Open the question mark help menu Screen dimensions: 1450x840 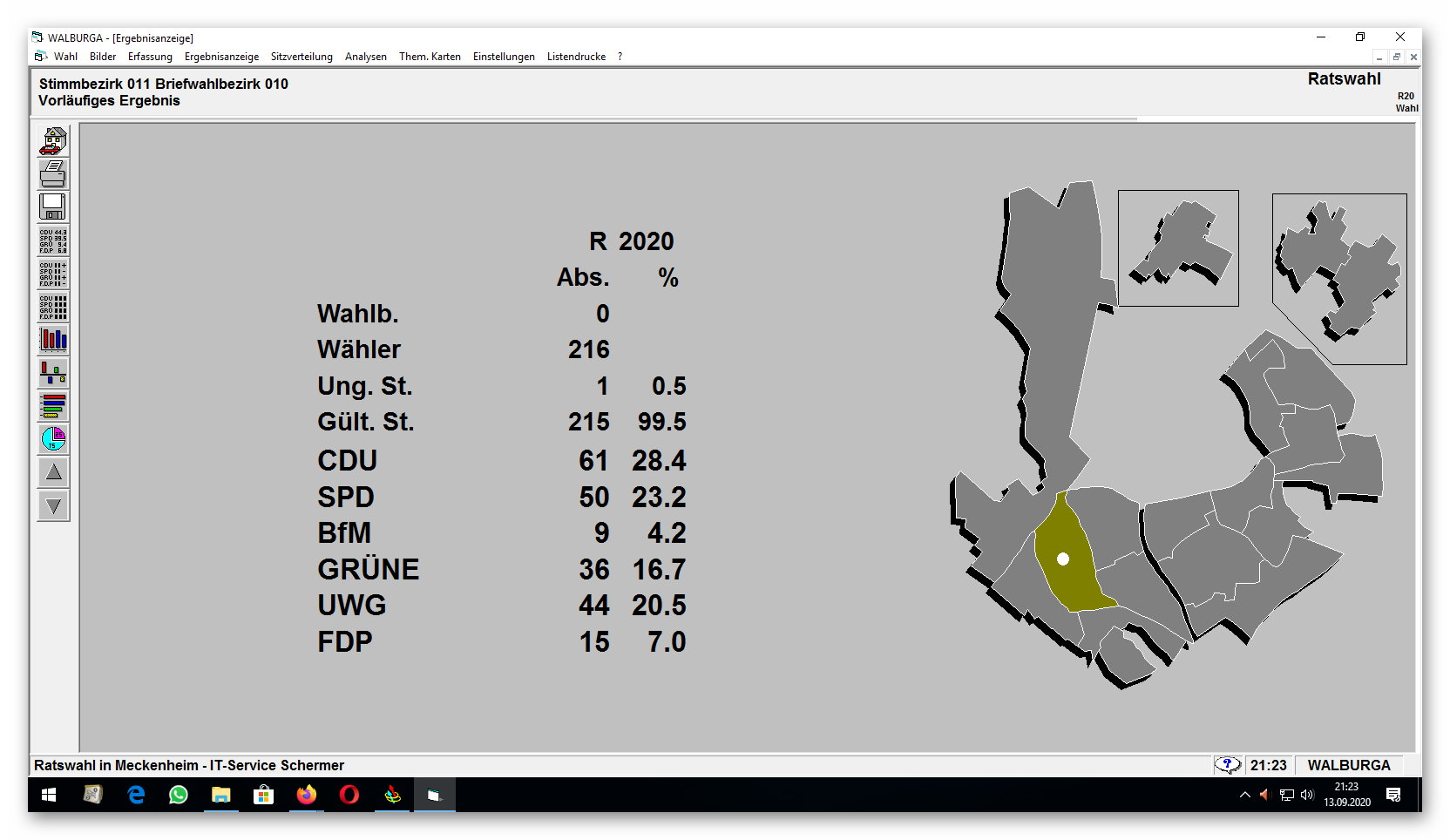(x=620, y=57)
